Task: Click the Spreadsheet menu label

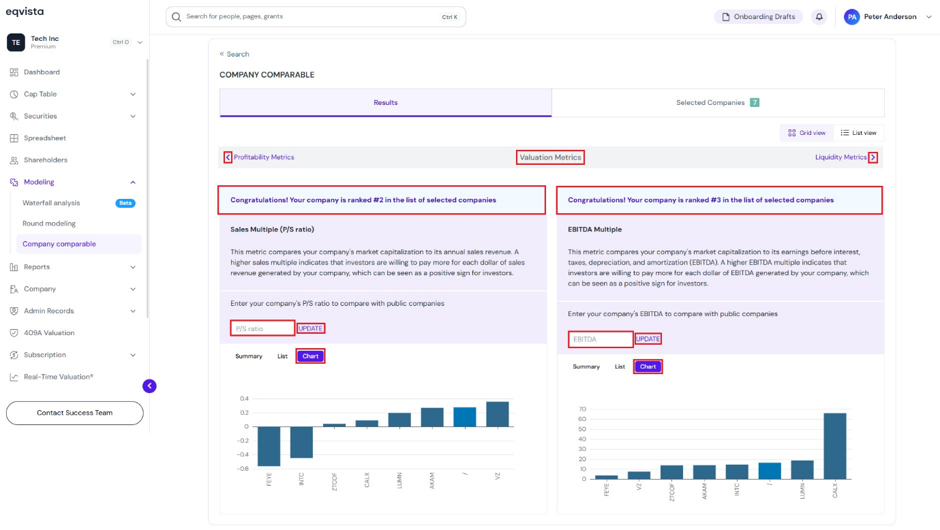Action: (x=45, y=138)
